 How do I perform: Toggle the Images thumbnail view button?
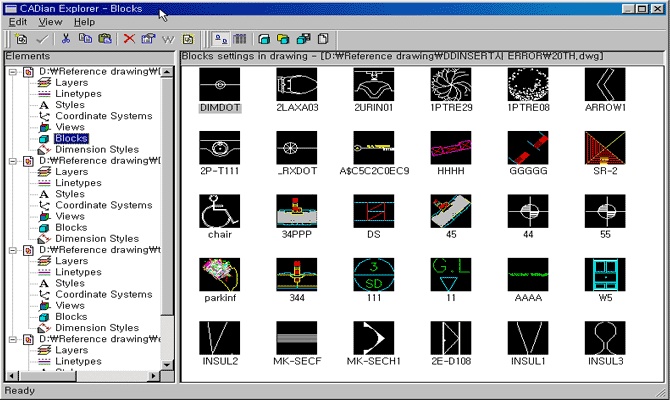tap(220, 39)
